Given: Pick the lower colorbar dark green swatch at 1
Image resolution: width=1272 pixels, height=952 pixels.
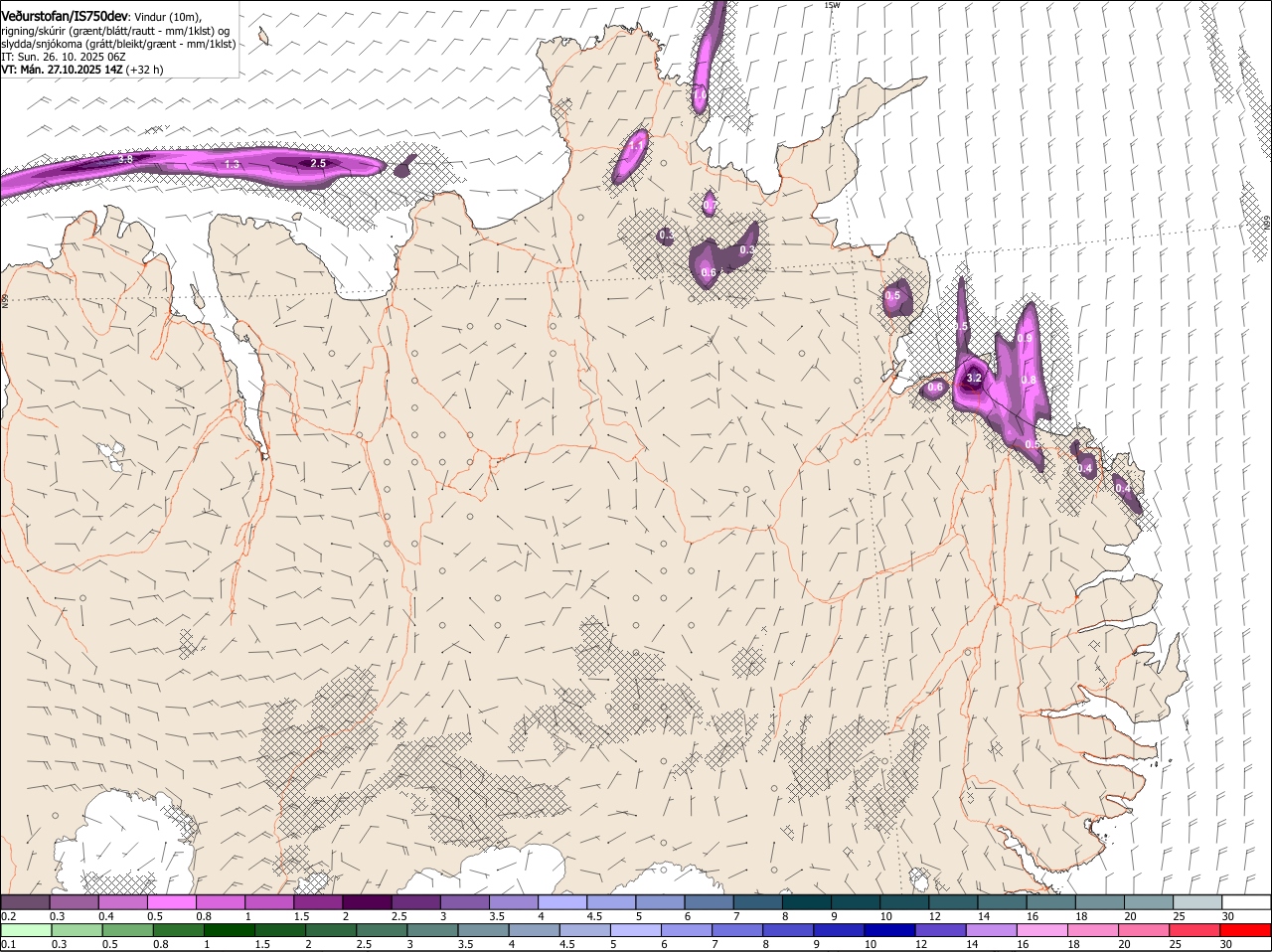Looking at the screenshot, I should [230, 930].
